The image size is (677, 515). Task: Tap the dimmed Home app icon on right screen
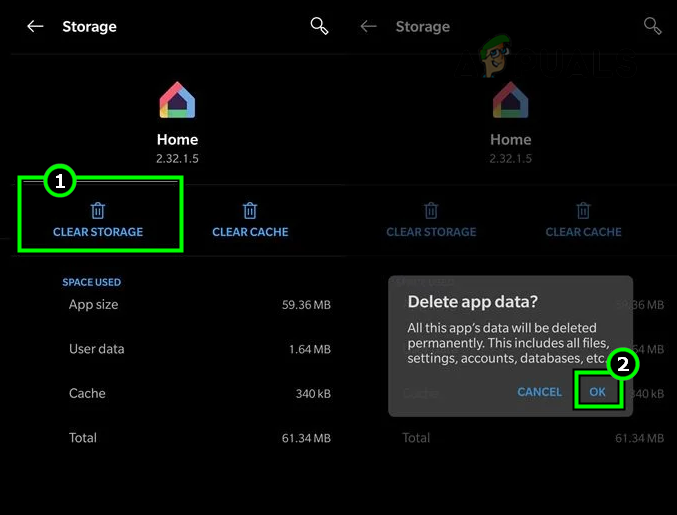[511, 100]
